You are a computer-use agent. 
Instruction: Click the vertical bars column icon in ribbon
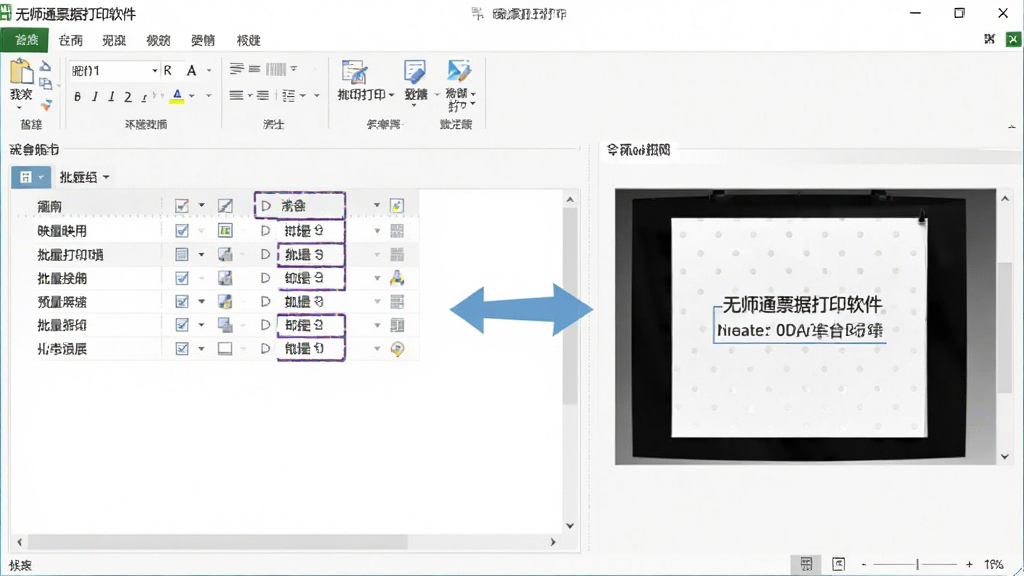[x=276, y=69]
